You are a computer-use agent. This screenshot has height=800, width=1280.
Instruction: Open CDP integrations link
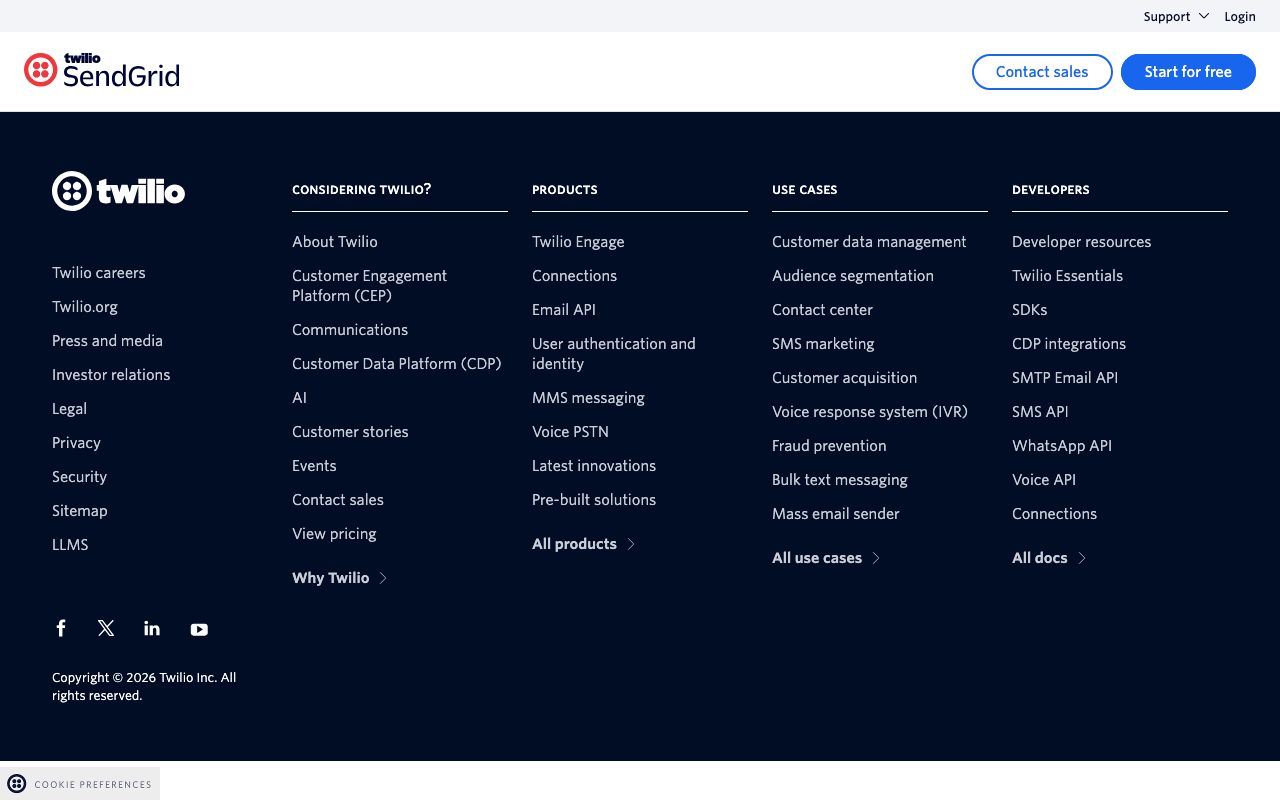point(1069,344)
